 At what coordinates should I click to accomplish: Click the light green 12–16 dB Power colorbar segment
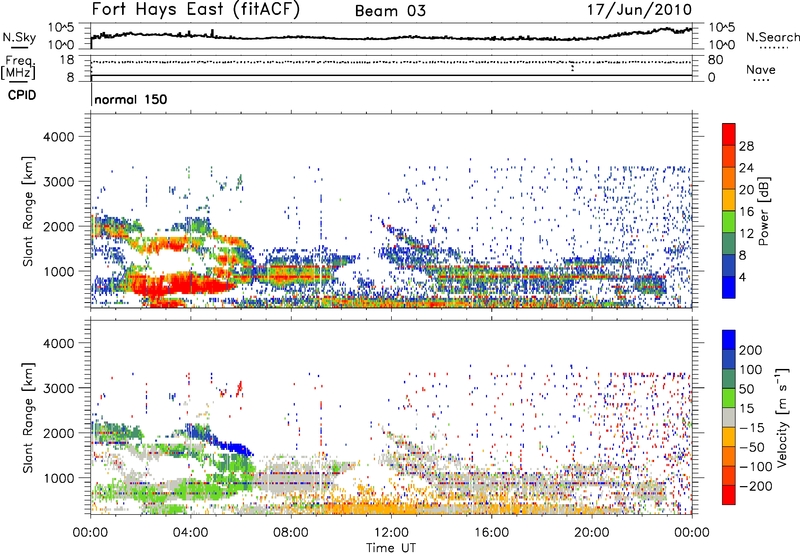(729, 222)
